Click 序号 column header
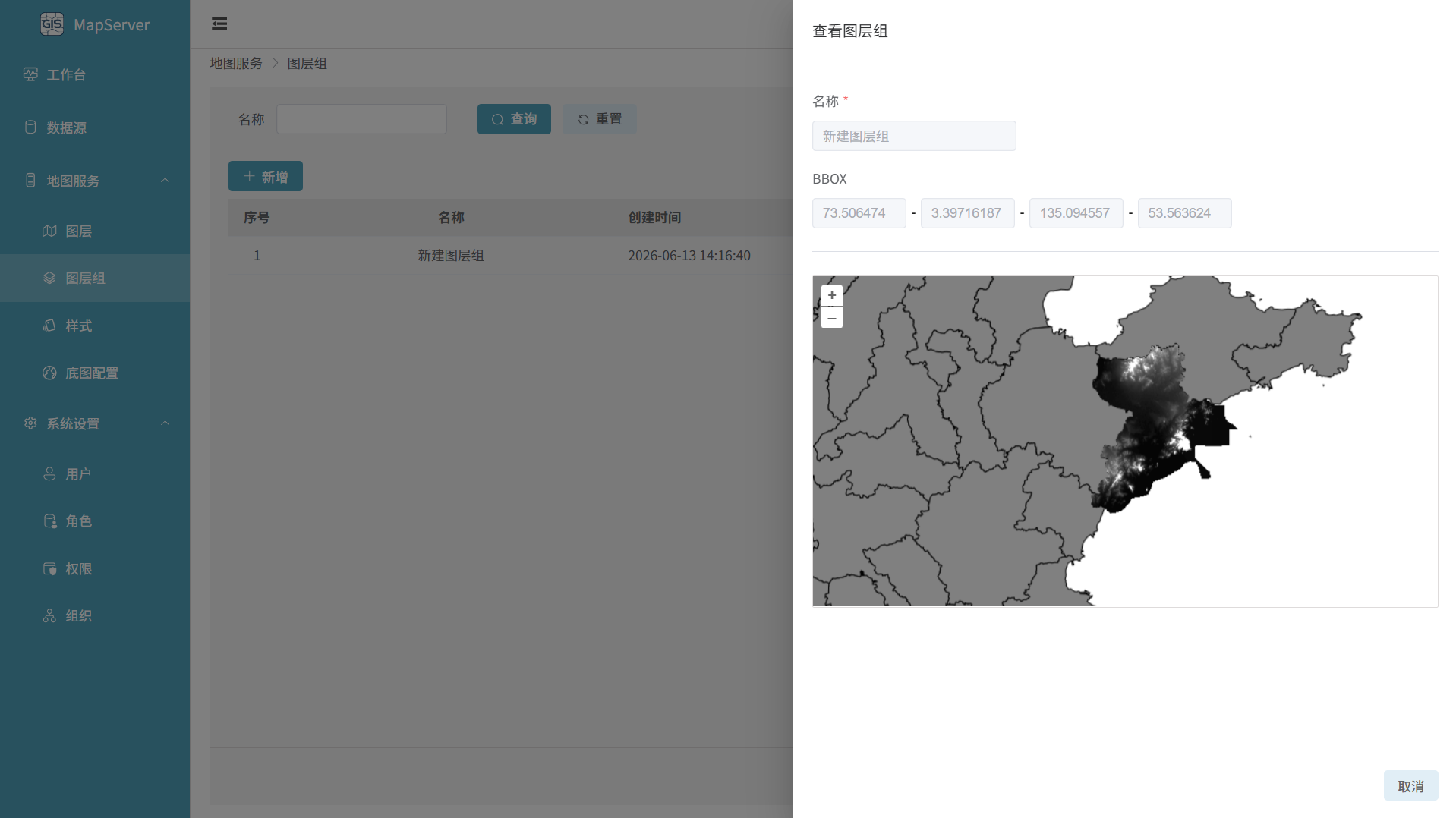The width and height of the screenshot is (1456, 818). pos(257,217)
